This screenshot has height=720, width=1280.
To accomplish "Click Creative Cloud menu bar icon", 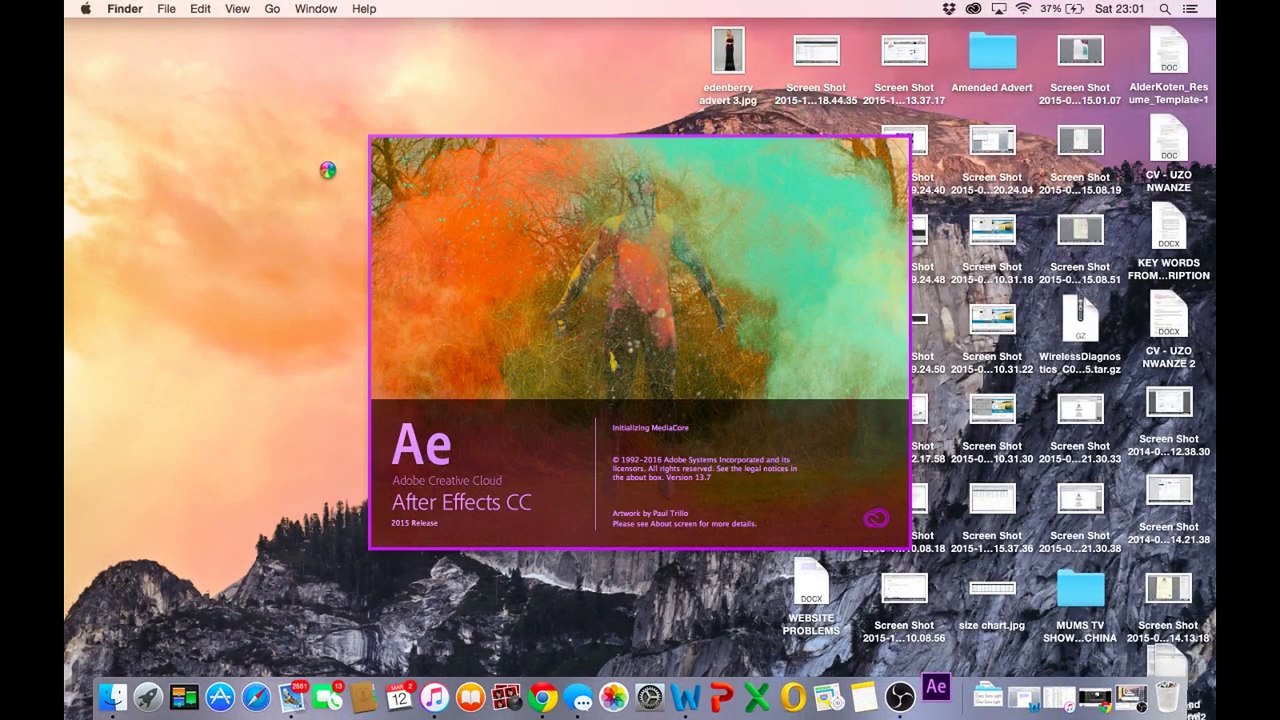I will click(973, 9).
